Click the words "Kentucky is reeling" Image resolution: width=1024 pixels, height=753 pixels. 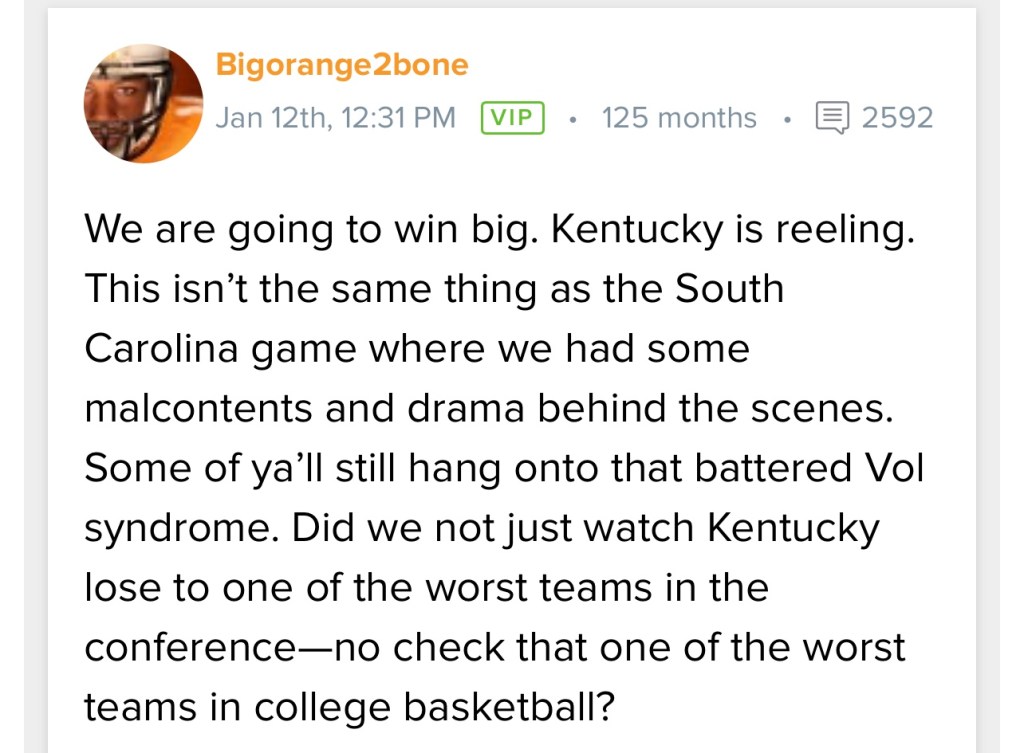(x=732, y=230)
